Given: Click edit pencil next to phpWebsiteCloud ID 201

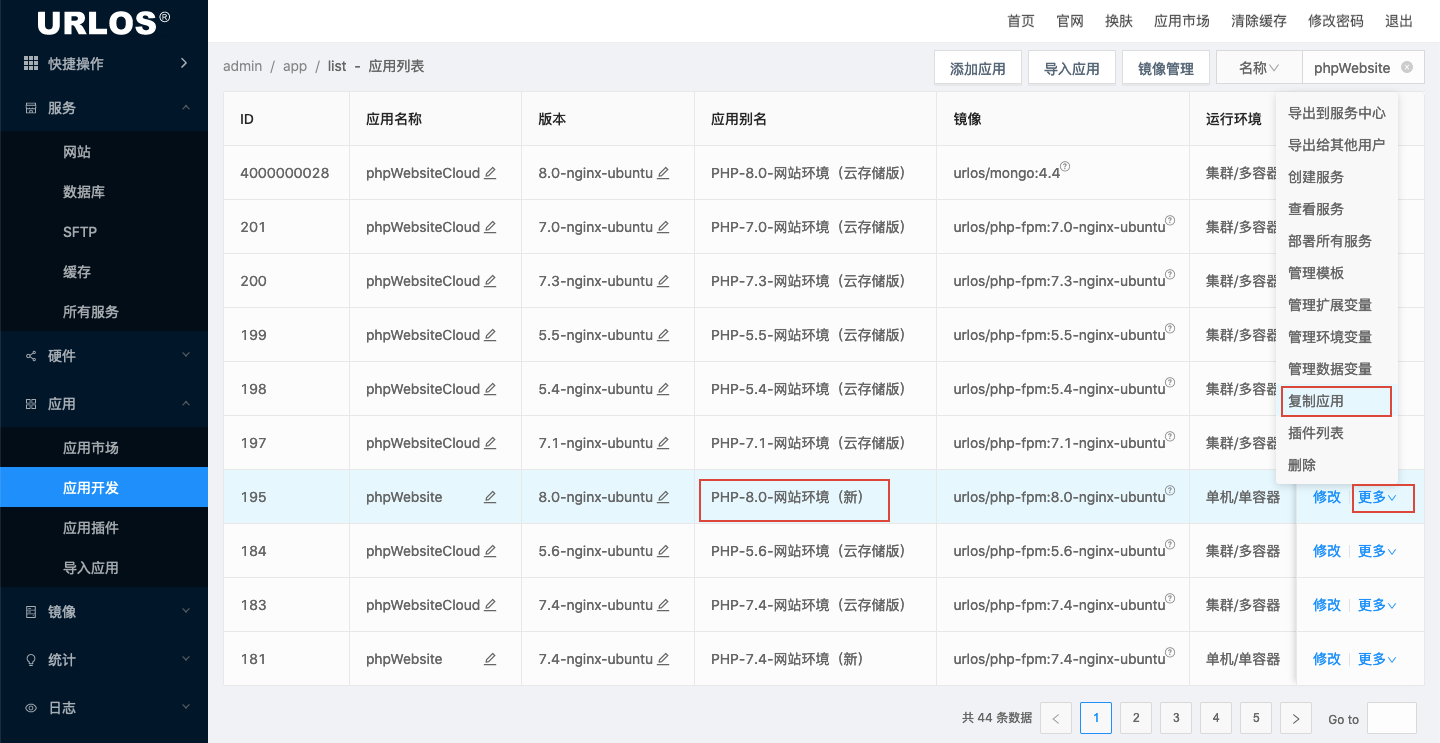Looking at the screenshot, I should tap(490, 227).
